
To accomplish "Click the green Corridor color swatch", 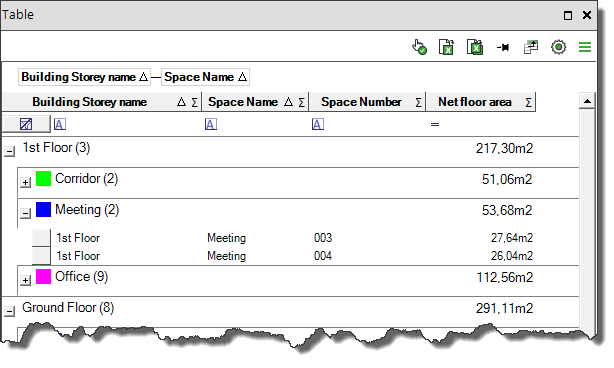I will coord(43,179).
